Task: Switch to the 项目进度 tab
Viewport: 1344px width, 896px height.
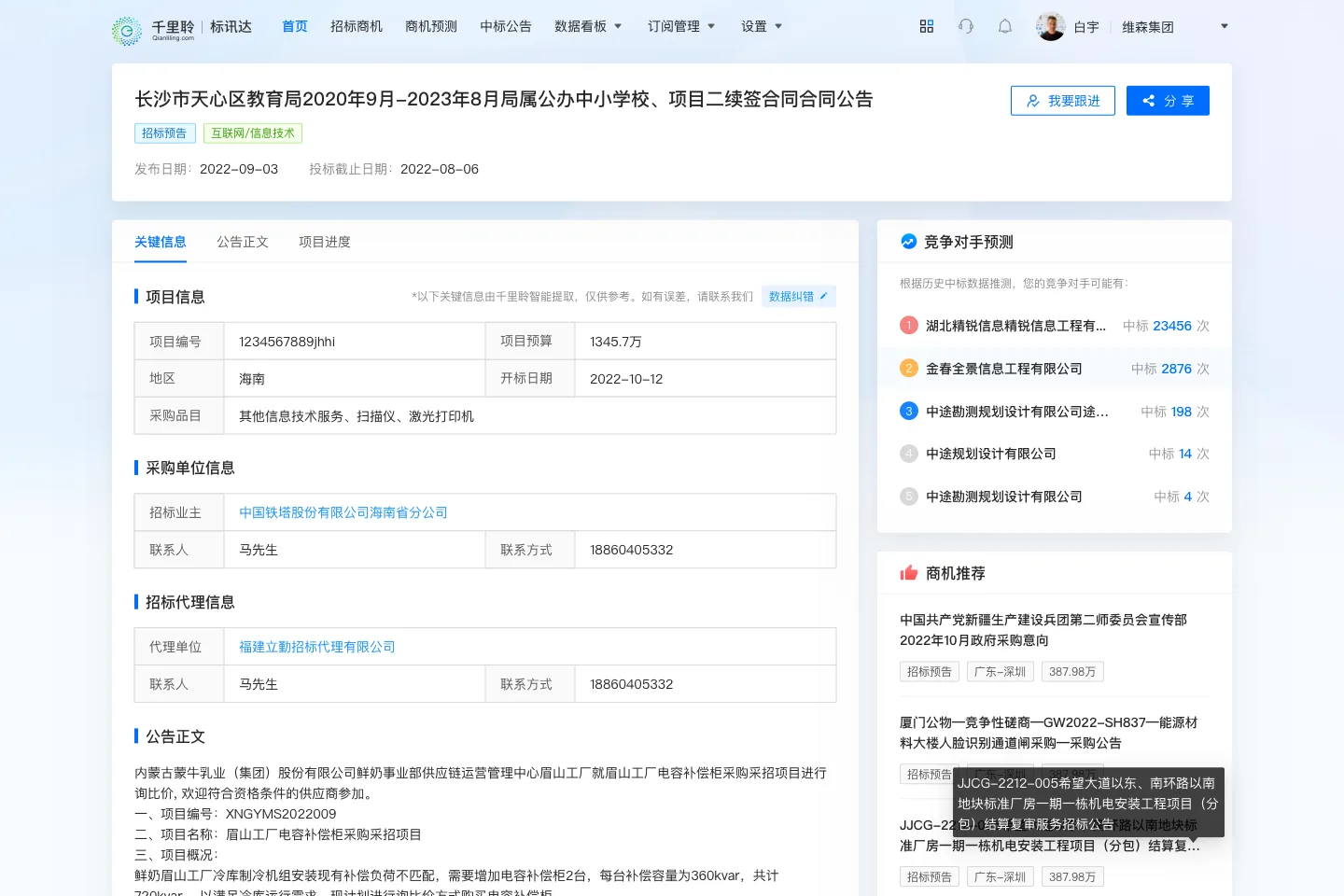Action: tap(325, 242)
